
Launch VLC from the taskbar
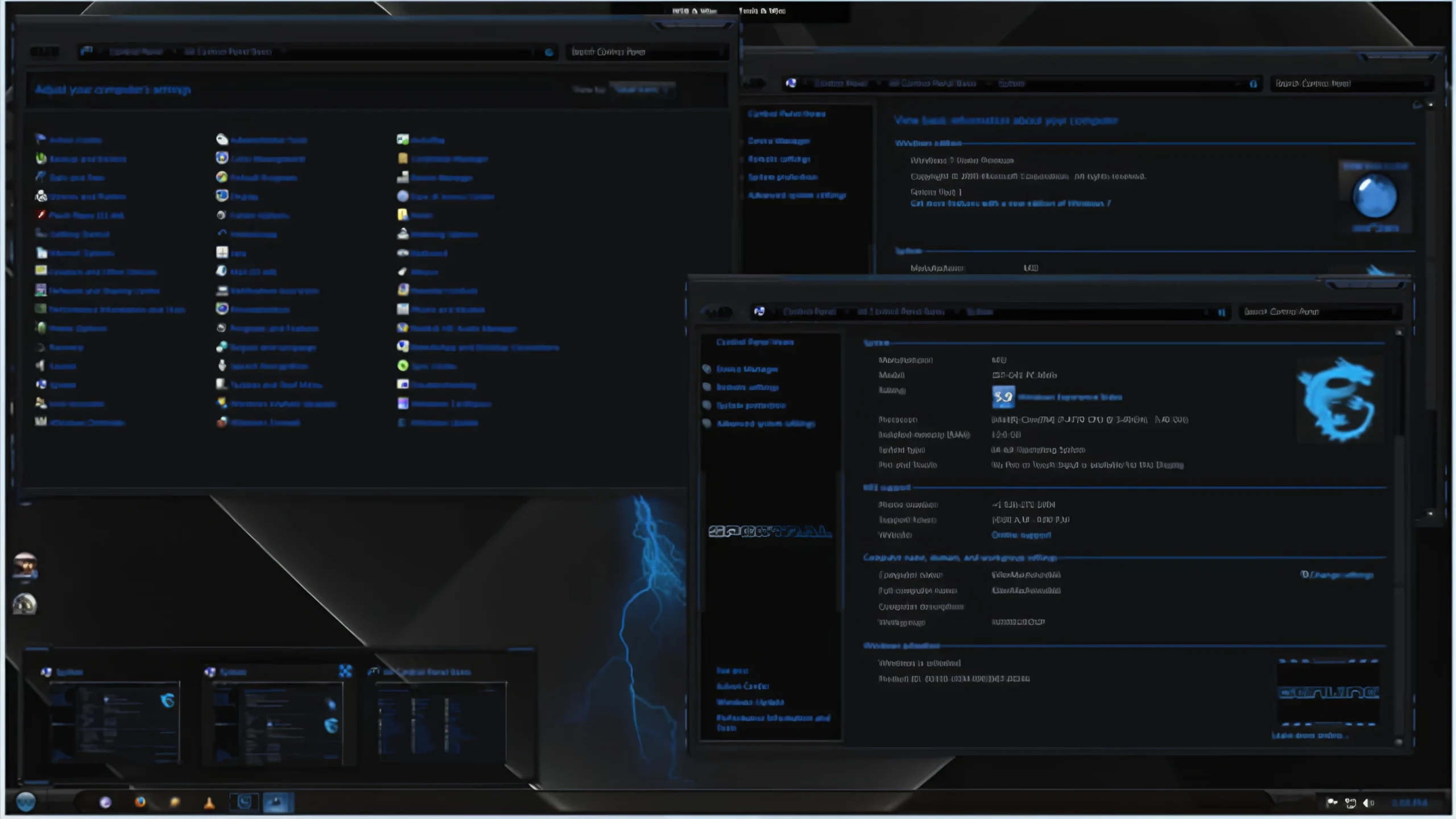tap(209, 803)
